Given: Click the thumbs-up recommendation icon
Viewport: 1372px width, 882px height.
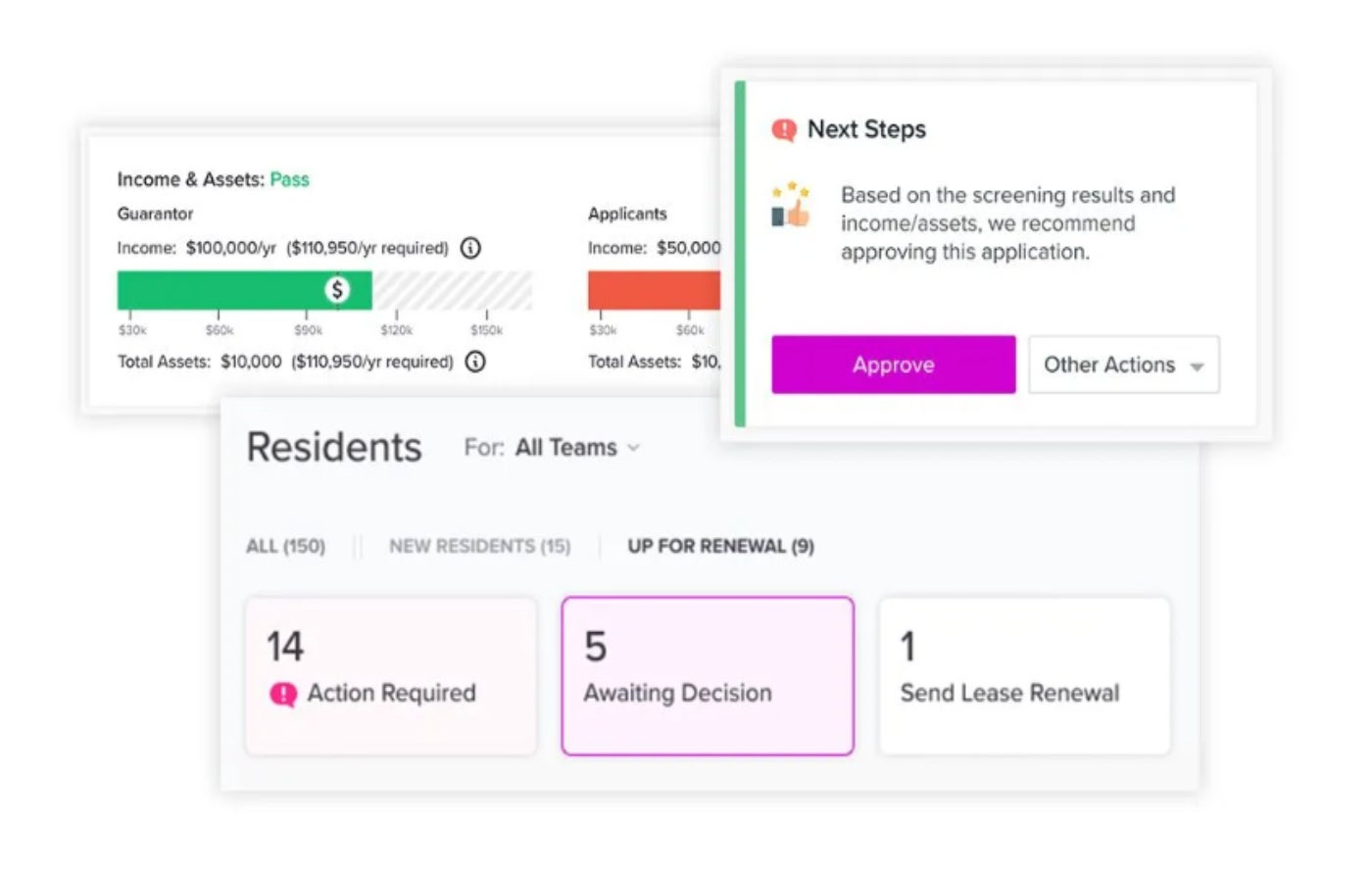Looking at the screenshot, I should [x=791, y=205].
